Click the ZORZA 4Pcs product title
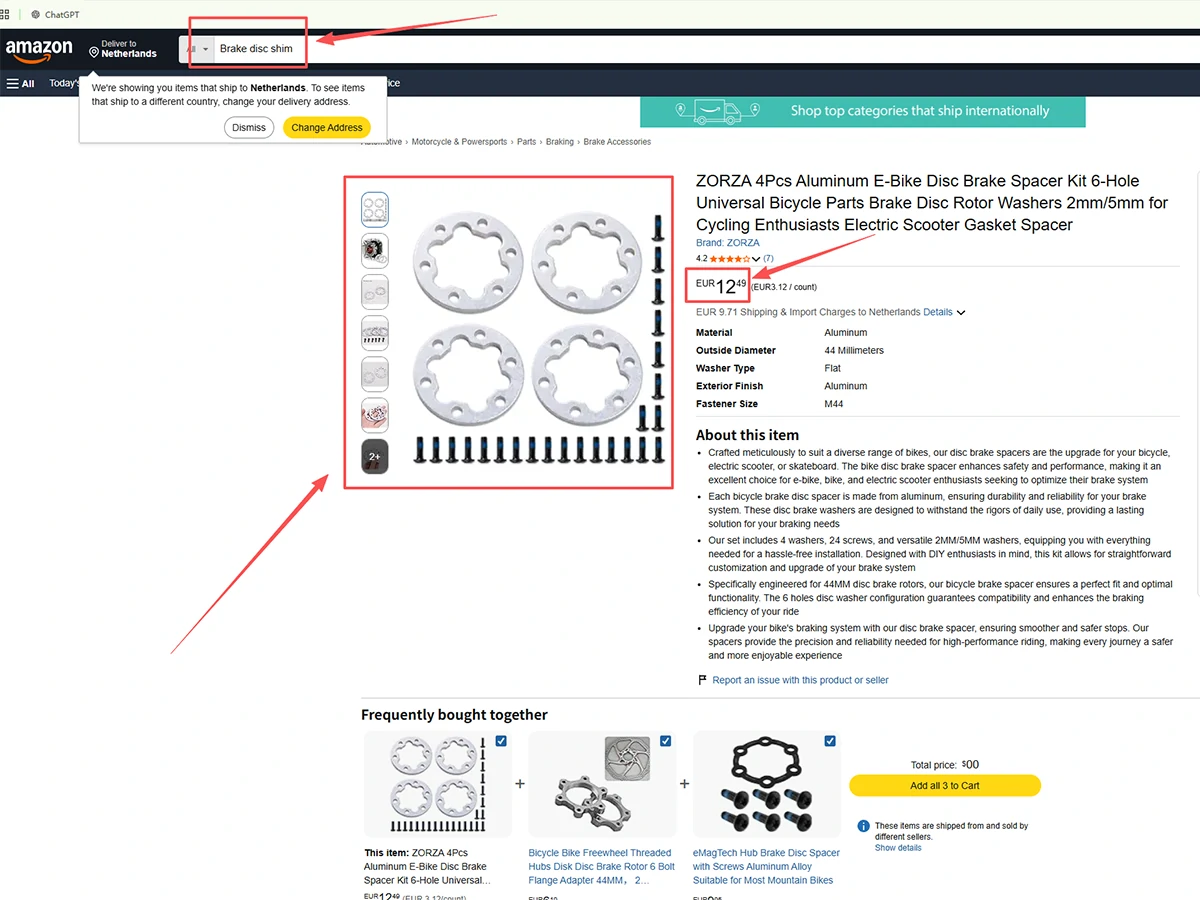The height and width of the screenshot is (900, 1200). tap(932, 203)
